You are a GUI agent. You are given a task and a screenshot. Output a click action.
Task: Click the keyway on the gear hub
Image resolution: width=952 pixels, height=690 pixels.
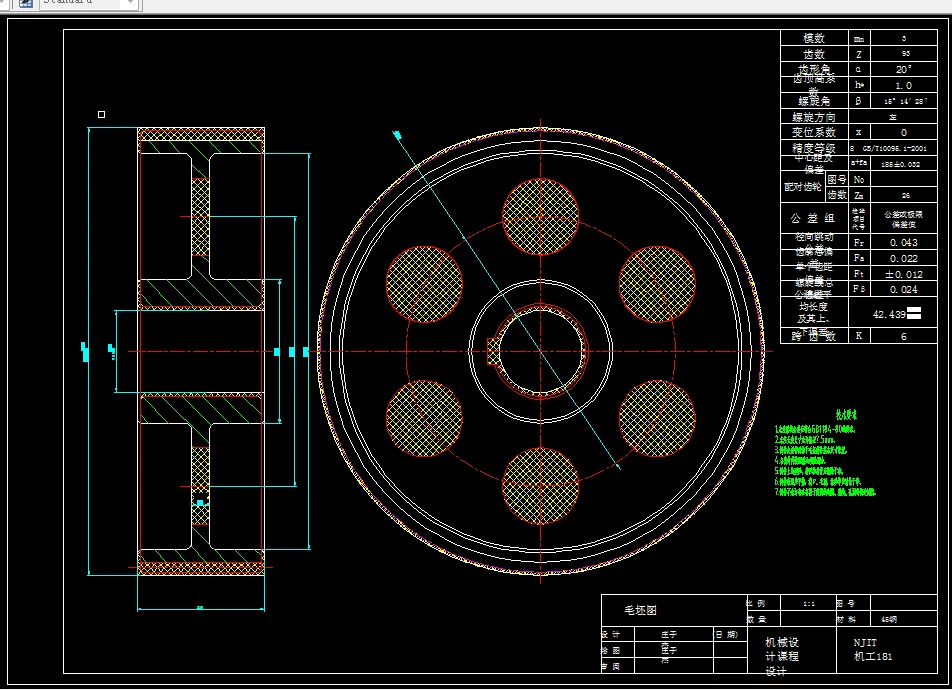pyautogui.click(x=493, y=352)
